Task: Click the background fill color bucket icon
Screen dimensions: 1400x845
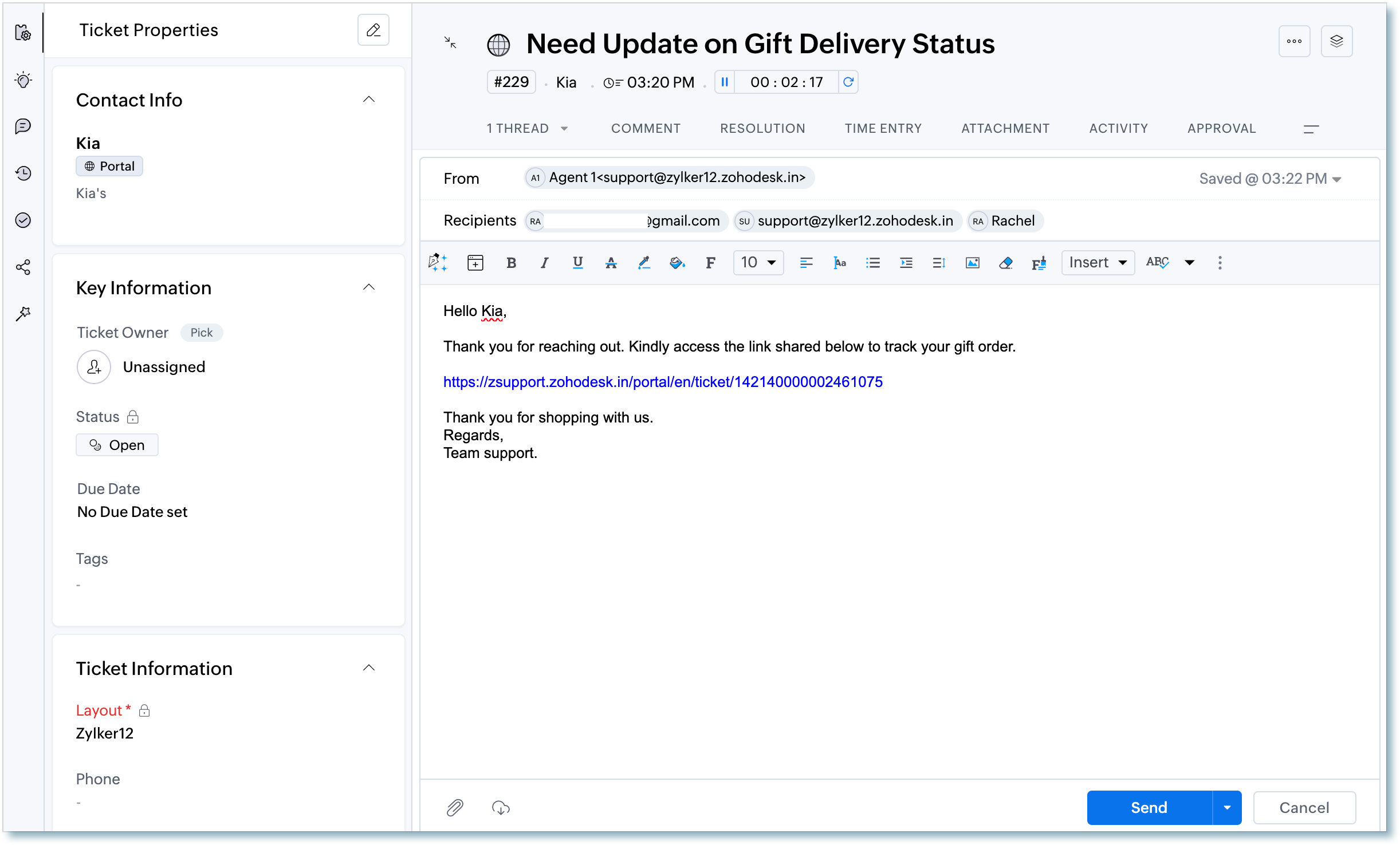Action: click(677, 263)
